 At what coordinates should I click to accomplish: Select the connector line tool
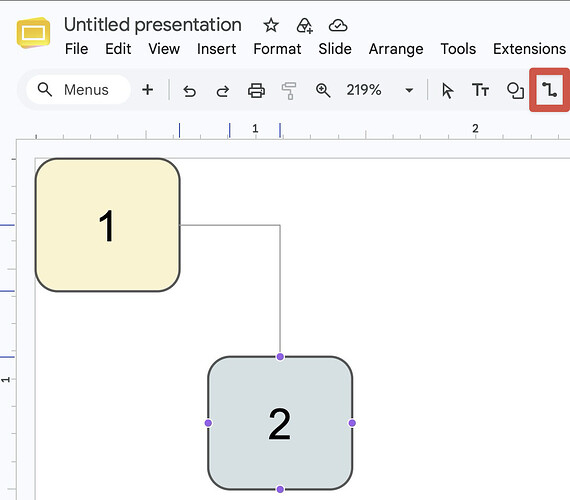tap(549, 90)
